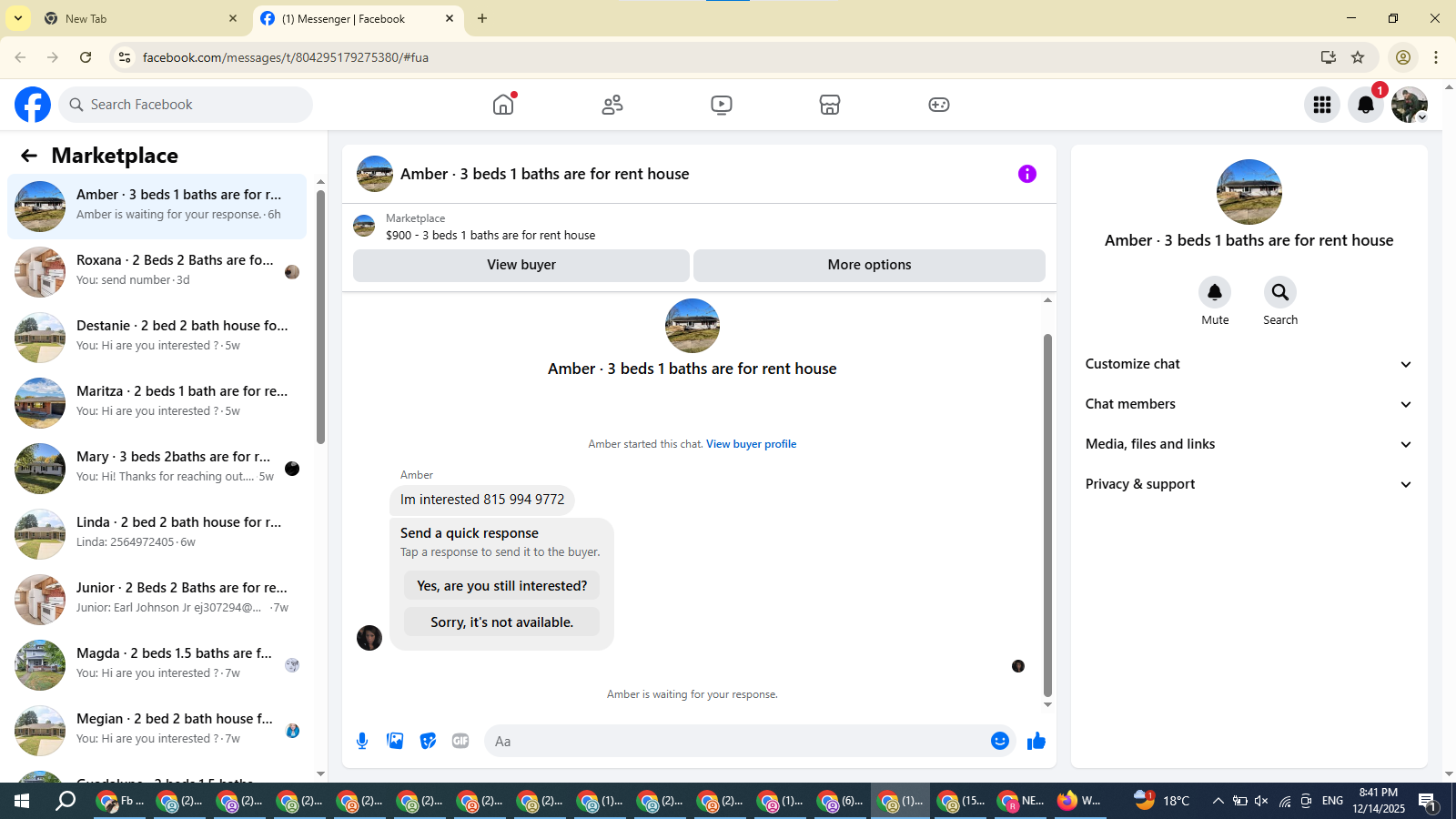Open the Marketplace storefront icon
The height and width of the screenshot is (819, 1456).
click(830, 105)
